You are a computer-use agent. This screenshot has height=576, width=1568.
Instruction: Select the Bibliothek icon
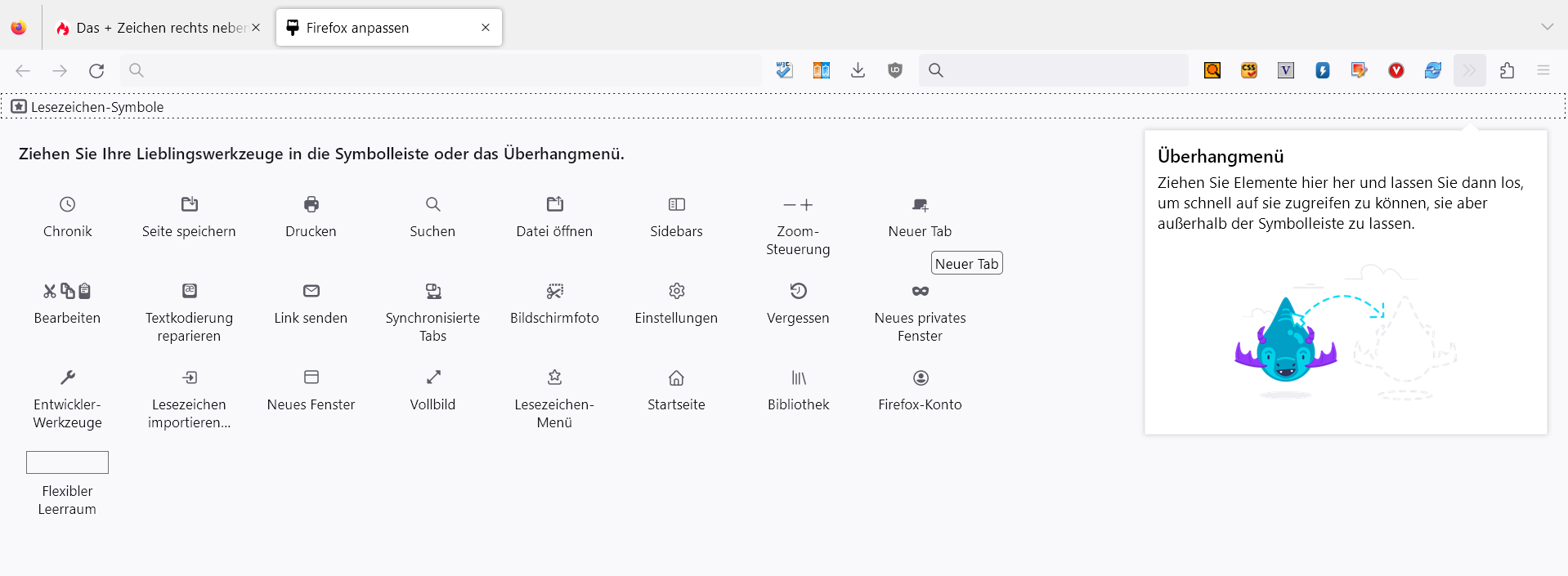[798, 377]
